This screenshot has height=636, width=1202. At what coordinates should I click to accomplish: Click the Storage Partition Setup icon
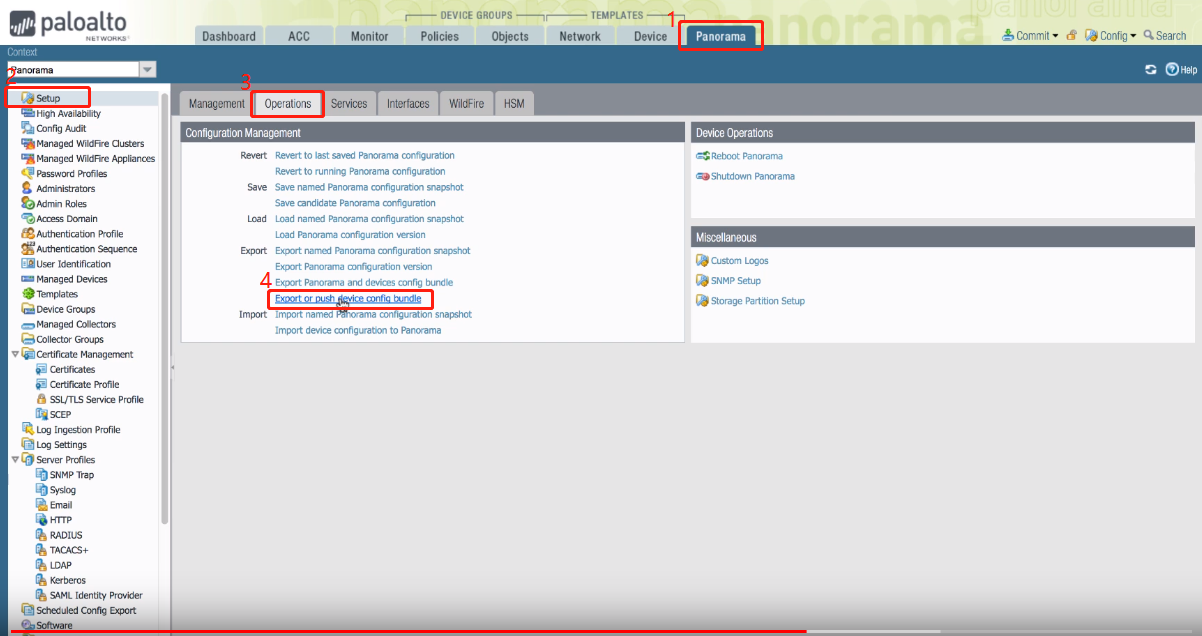pos(702,301)
